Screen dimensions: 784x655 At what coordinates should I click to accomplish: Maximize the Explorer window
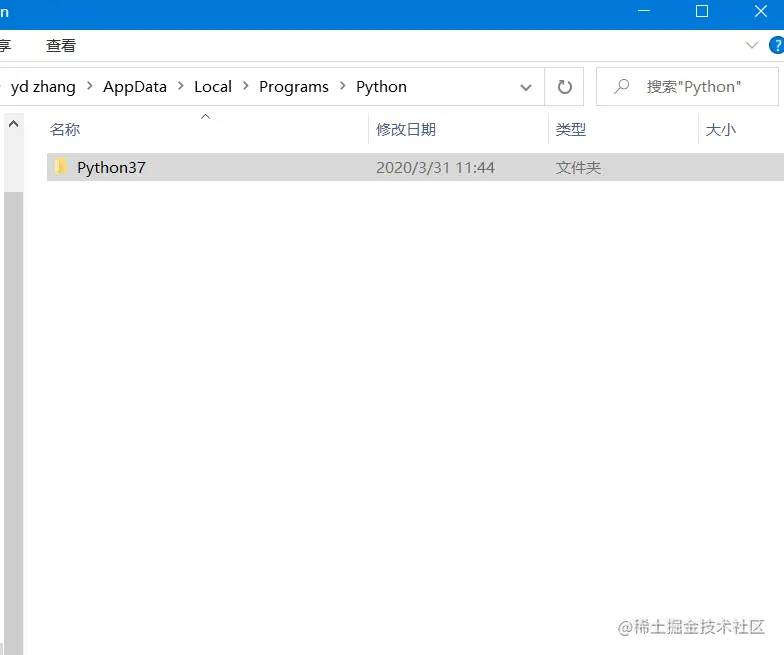coord(702,11)
